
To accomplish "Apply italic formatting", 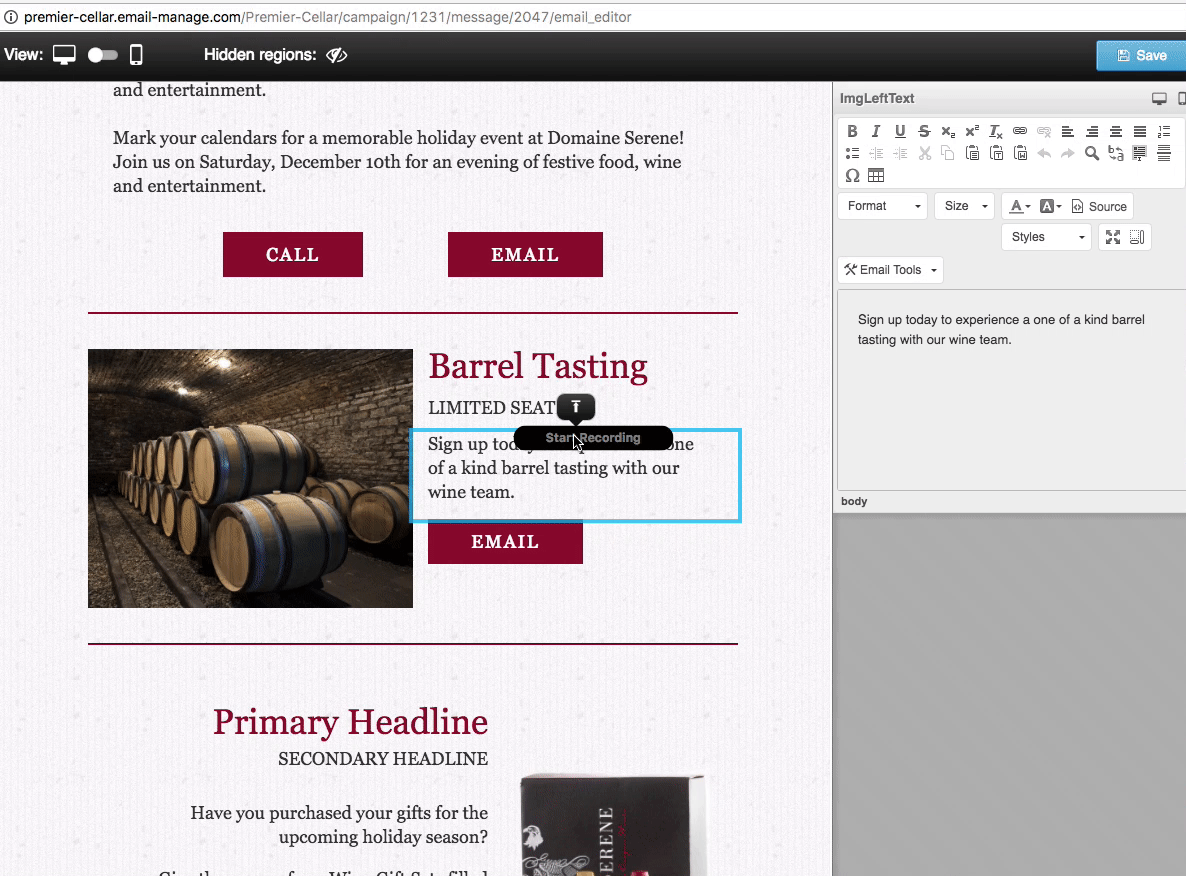I will (x=876, y=131).
